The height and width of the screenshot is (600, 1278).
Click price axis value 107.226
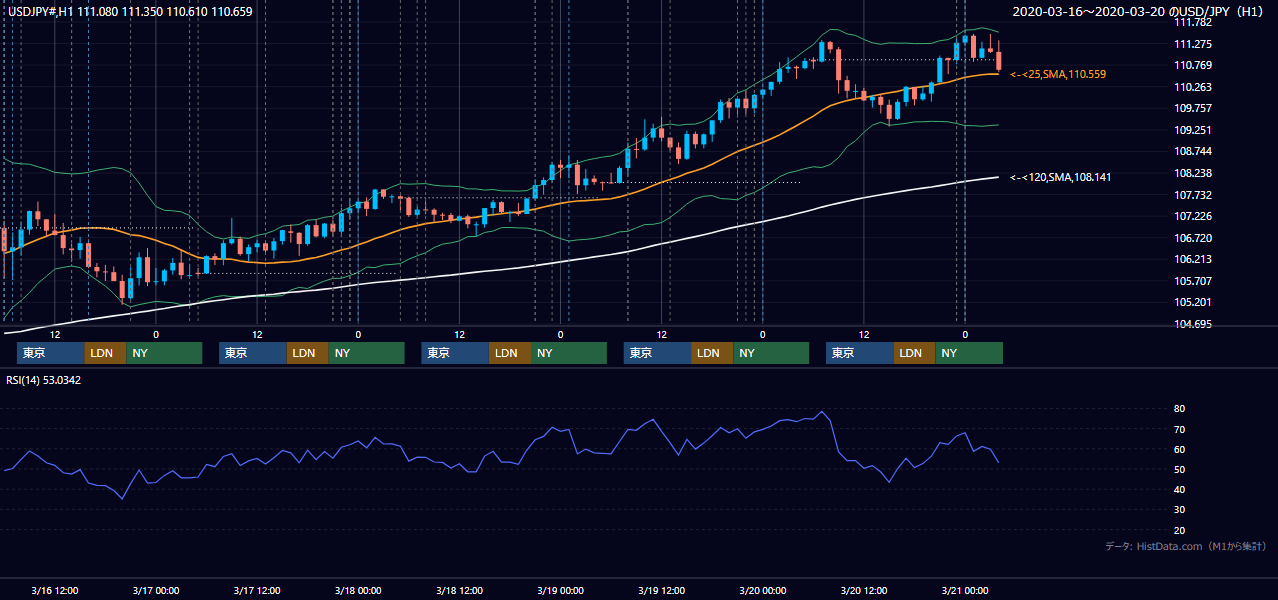[1192, 216]
